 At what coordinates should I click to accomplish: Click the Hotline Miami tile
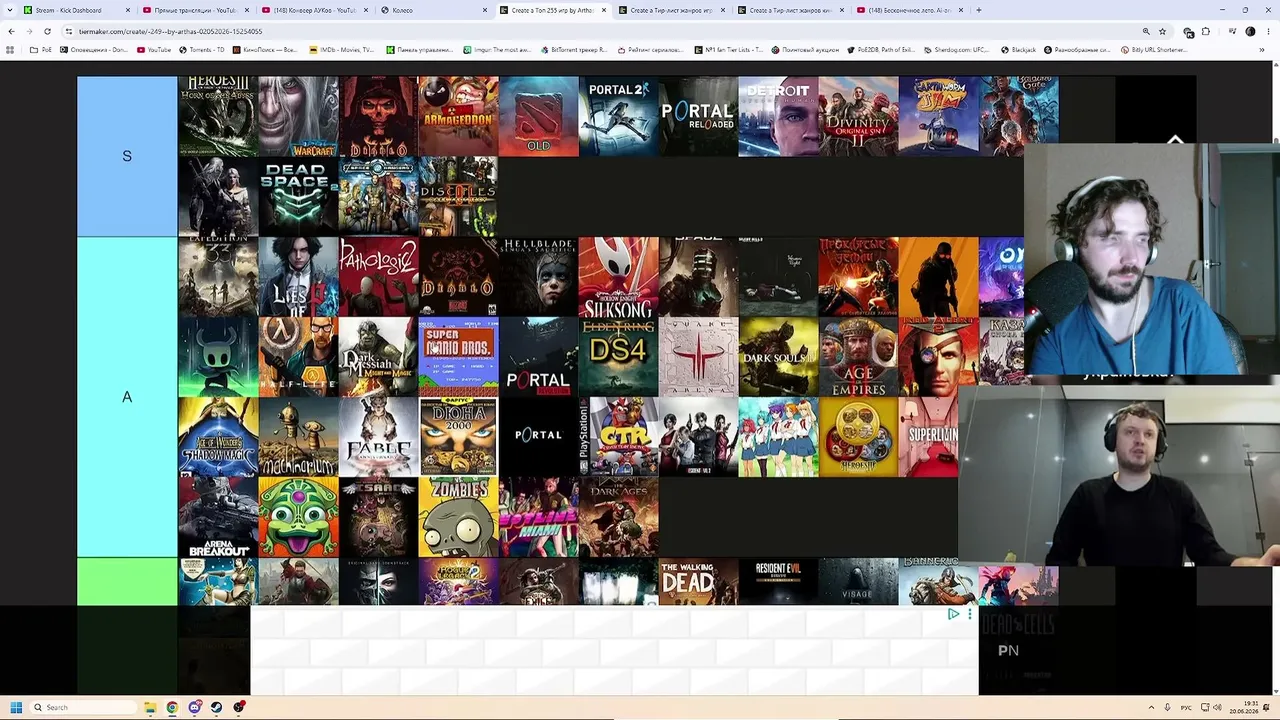(538, 517)
